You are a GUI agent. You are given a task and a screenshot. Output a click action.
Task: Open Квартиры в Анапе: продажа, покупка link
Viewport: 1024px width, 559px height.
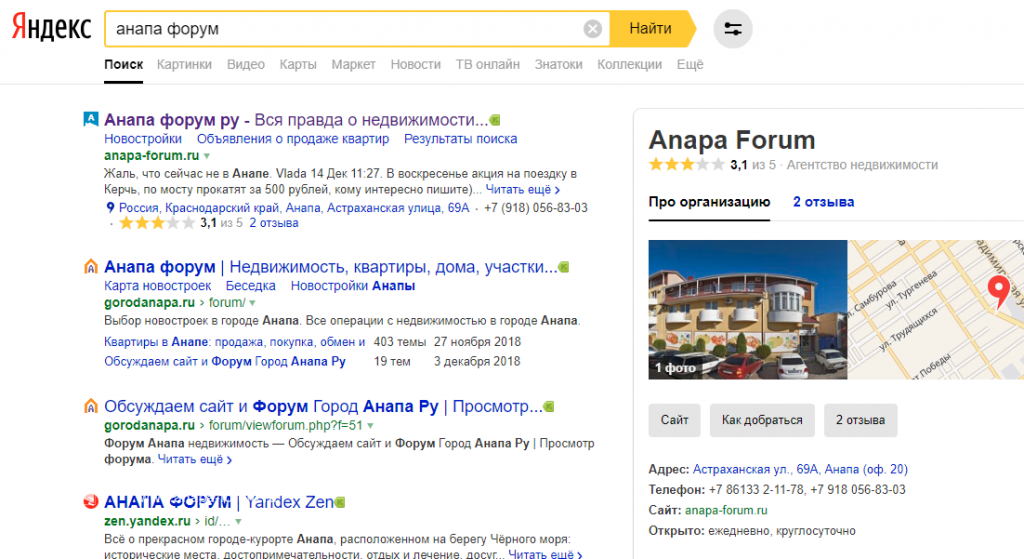pos(234,342)
